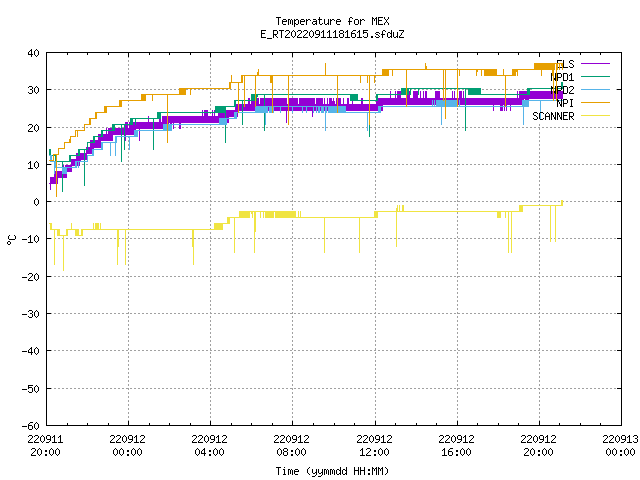The width and height of the screenshot is (640, 480).
Task: Click the orange NPI legend line sample
Action: [x=595, y=103]
